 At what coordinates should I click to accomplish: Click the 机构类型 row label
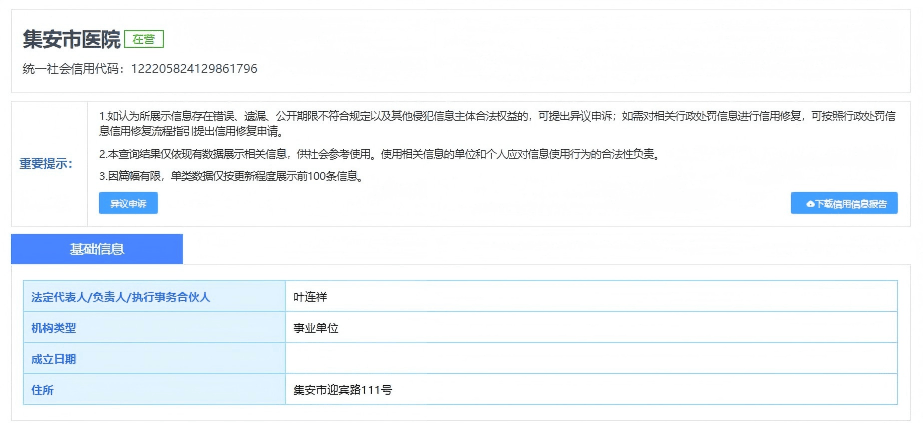pyautogui.click(x=54, y=327)
